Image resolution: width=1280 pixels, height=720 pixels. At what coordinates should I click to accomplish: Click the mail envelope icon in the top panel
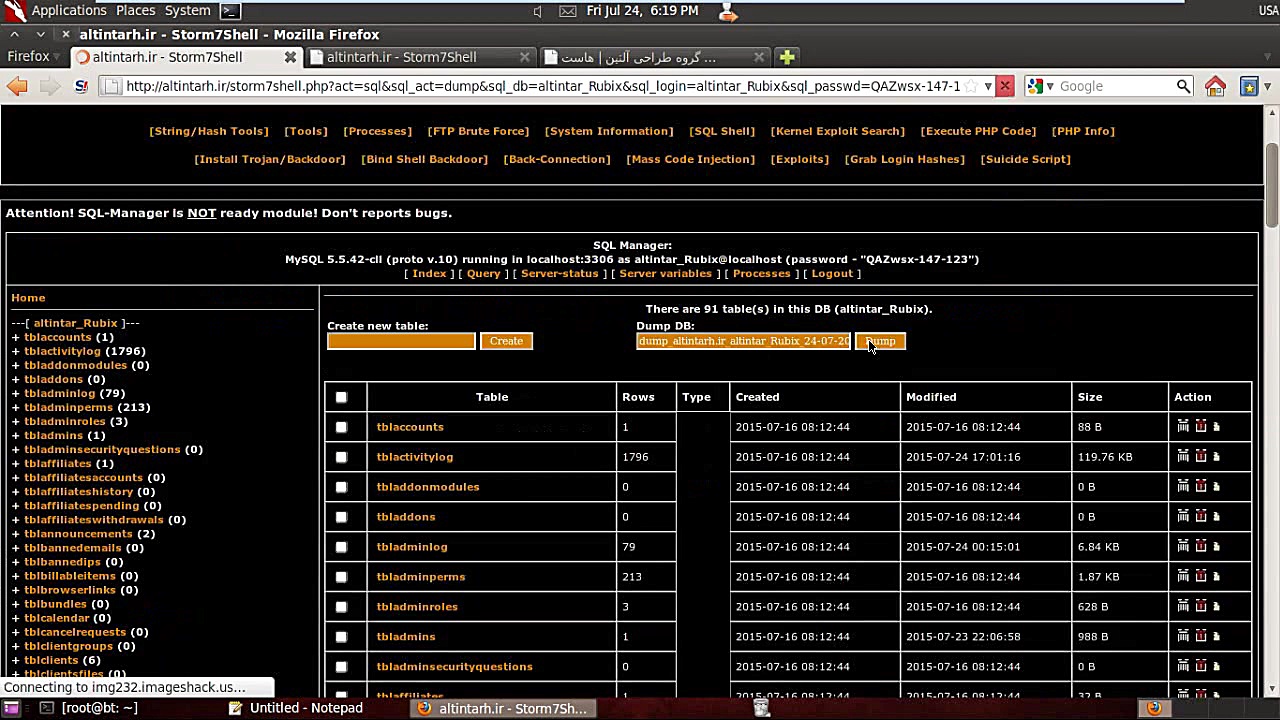pyautogui.click(x=568, y=11)
